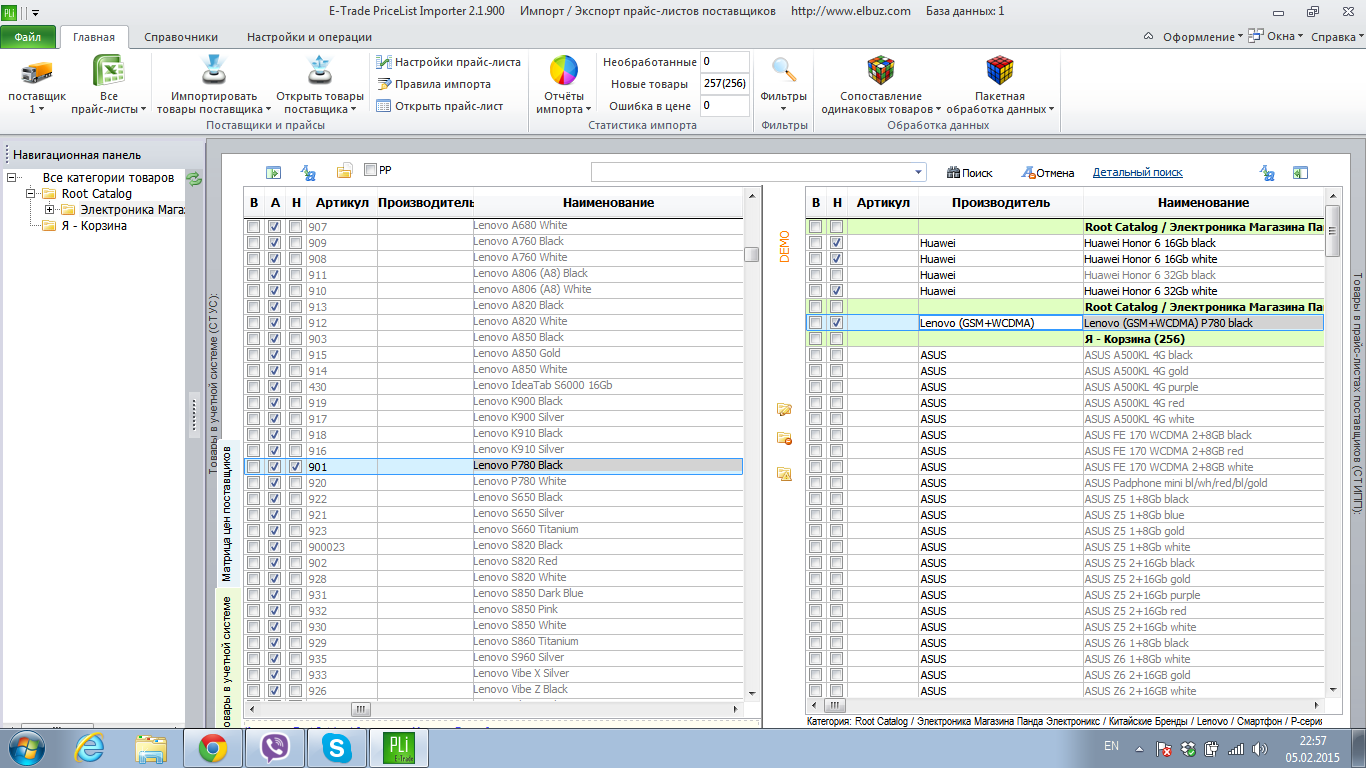Click Наименование column header in left table
The image size is (1366, 768).
[608, 203]
